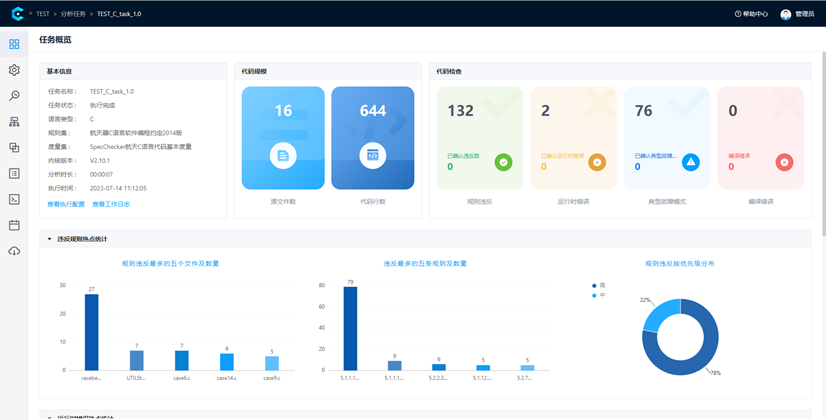The height and width of the screenshot is (420, 826).
Task: Select the hierarchy structure icon in sidebar
Action: coord(14,122)
